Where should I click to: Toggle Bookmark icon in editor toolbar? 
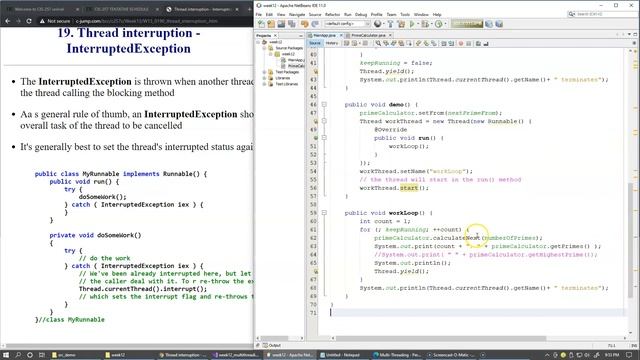click(x=433, y=43)
